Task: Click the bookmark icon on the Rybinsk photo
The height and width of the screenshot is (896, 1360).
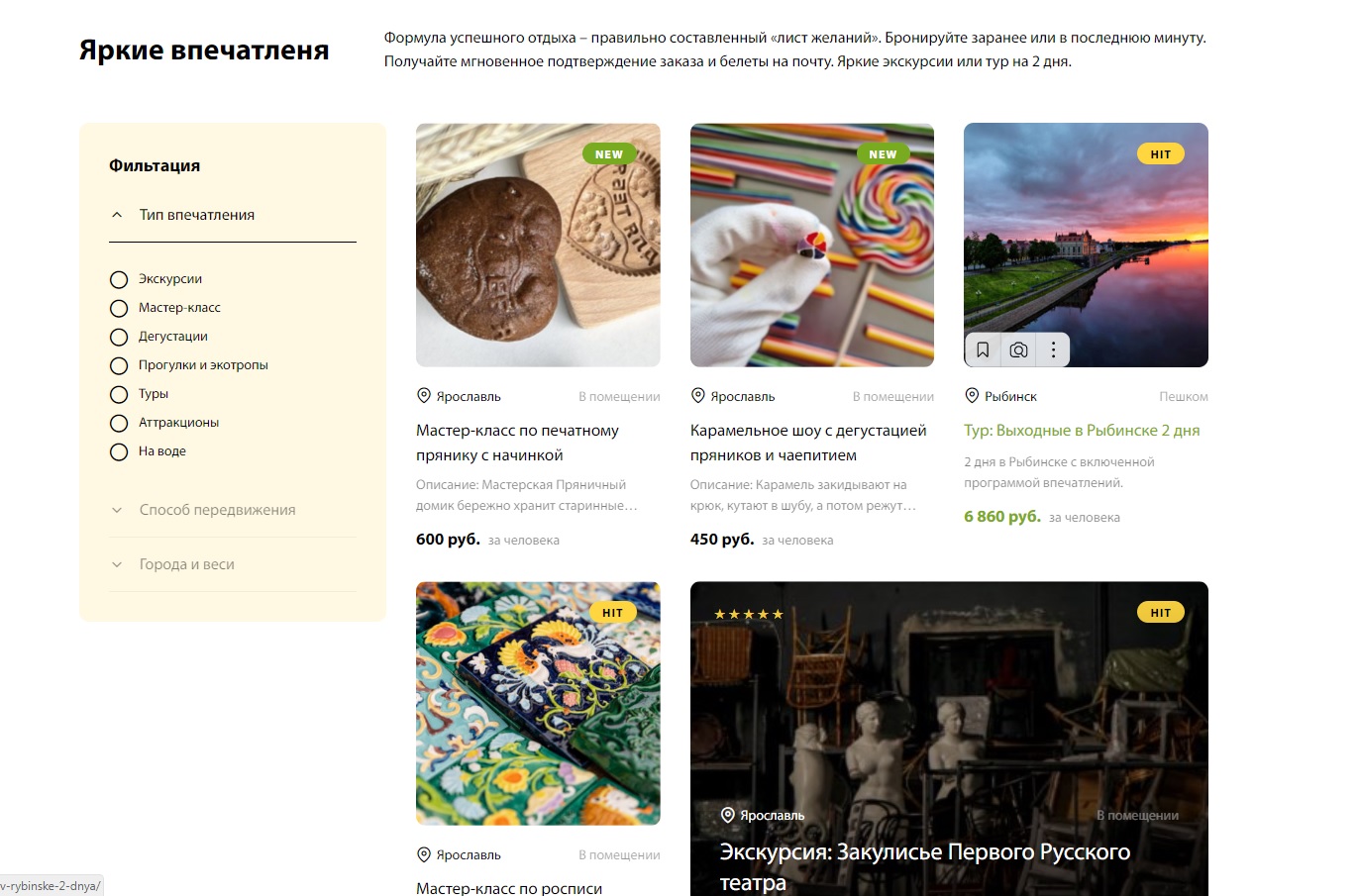Action: (x=983, y=349)
